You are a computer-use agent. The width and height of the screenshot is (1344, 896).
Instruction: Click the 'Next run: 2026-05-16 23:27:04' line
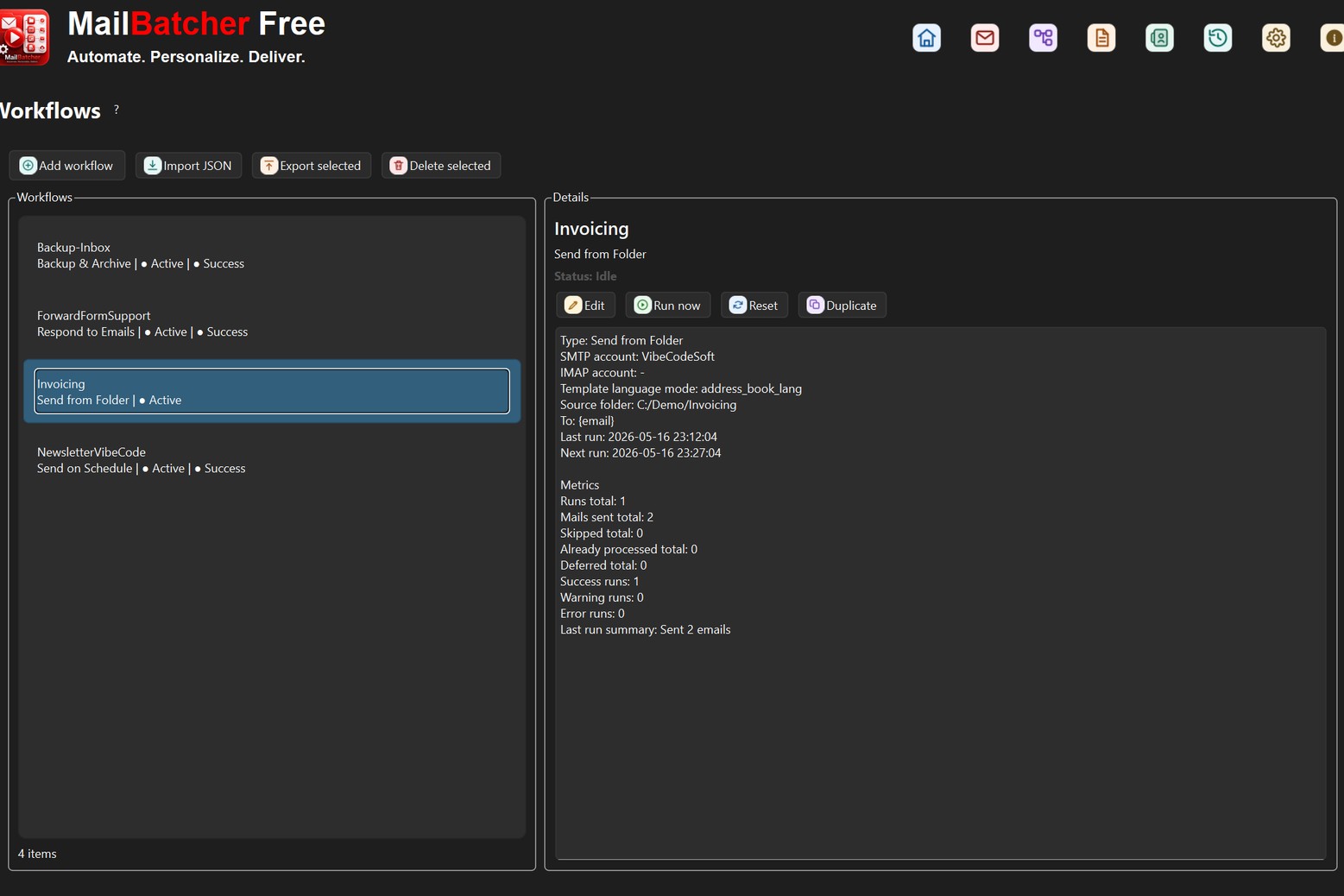coord(640,453)
